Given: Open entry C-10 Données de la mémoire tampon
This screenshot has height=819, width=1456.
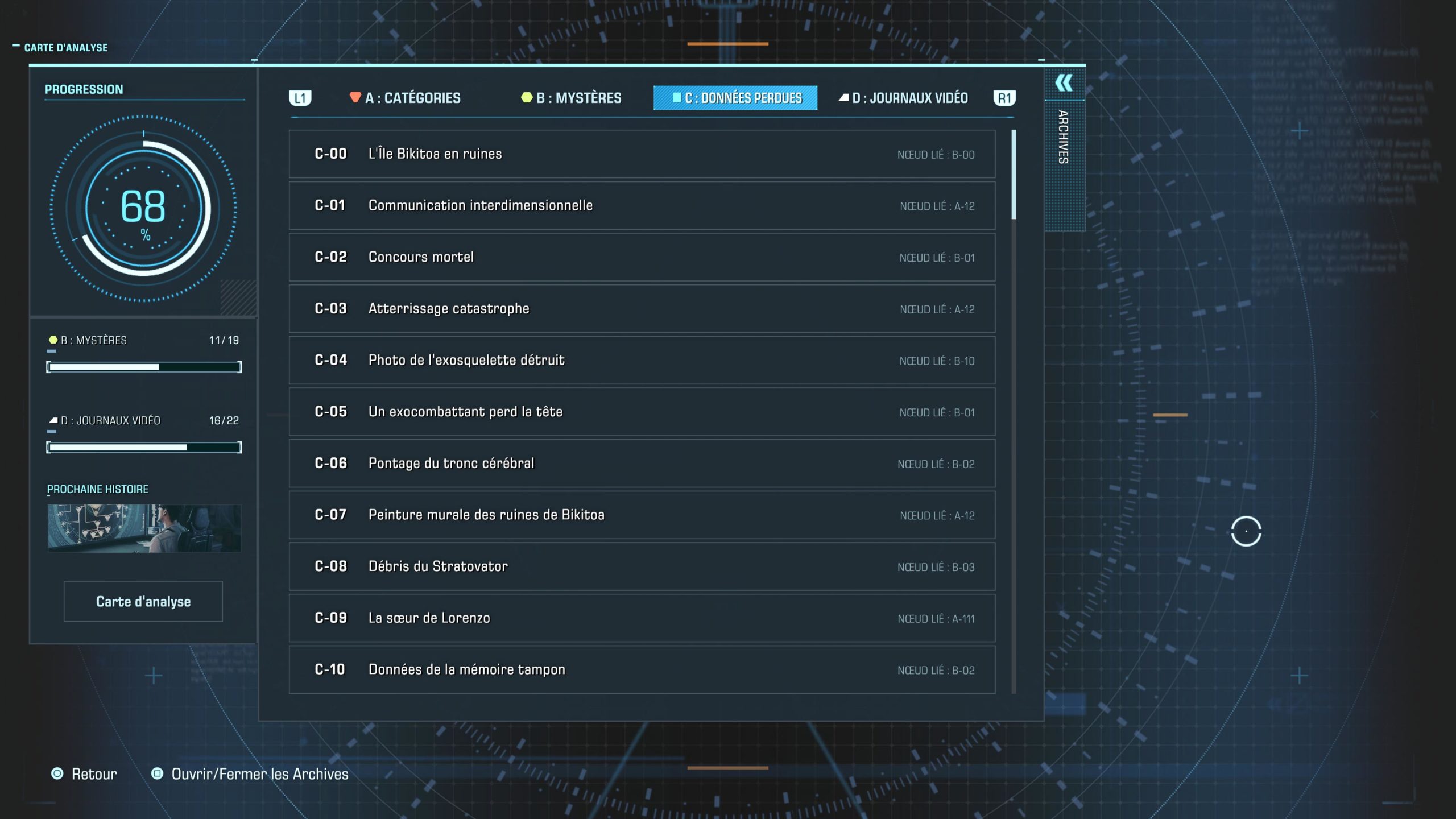Looking at the screenshot, I should coord(642,669).
